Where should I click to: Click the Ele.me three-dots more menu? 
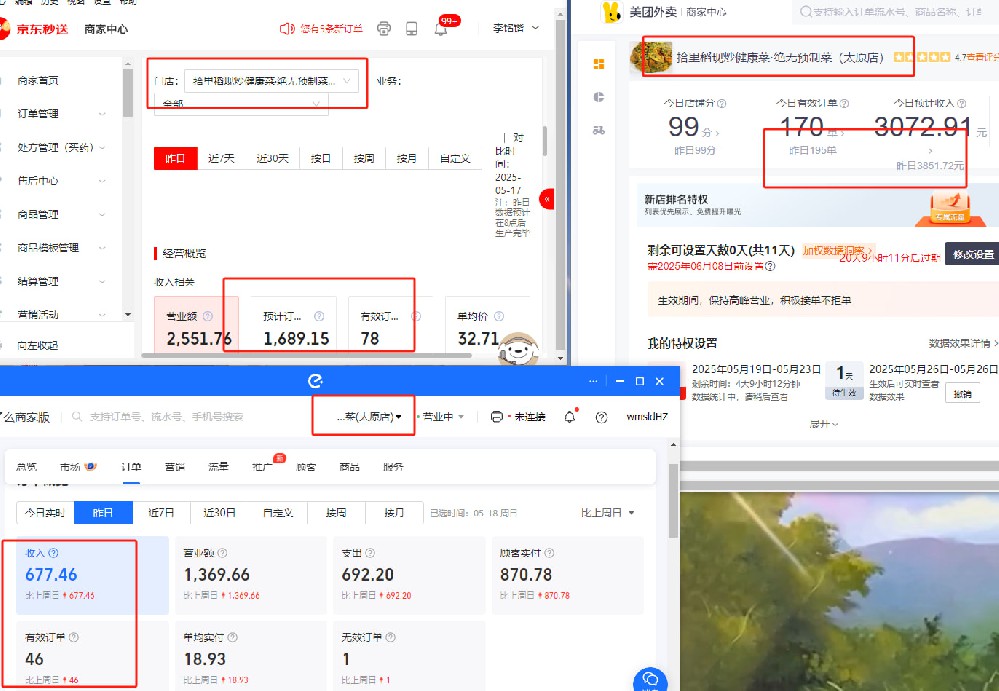tap(593, 381)
